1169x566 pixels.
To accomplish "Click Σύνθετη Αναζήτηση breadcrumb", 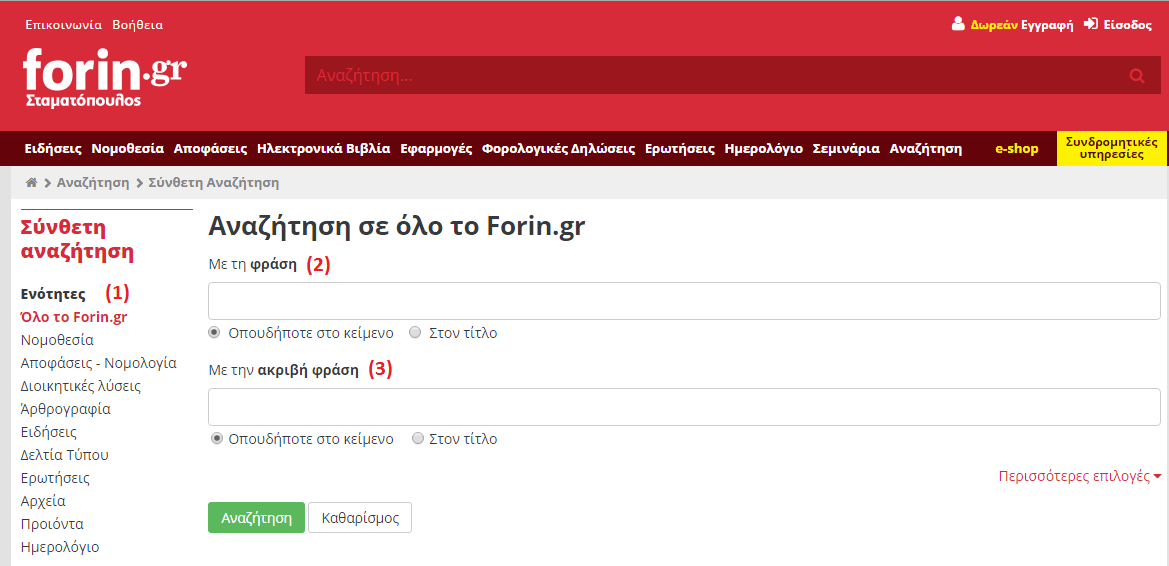I will 214,183.
